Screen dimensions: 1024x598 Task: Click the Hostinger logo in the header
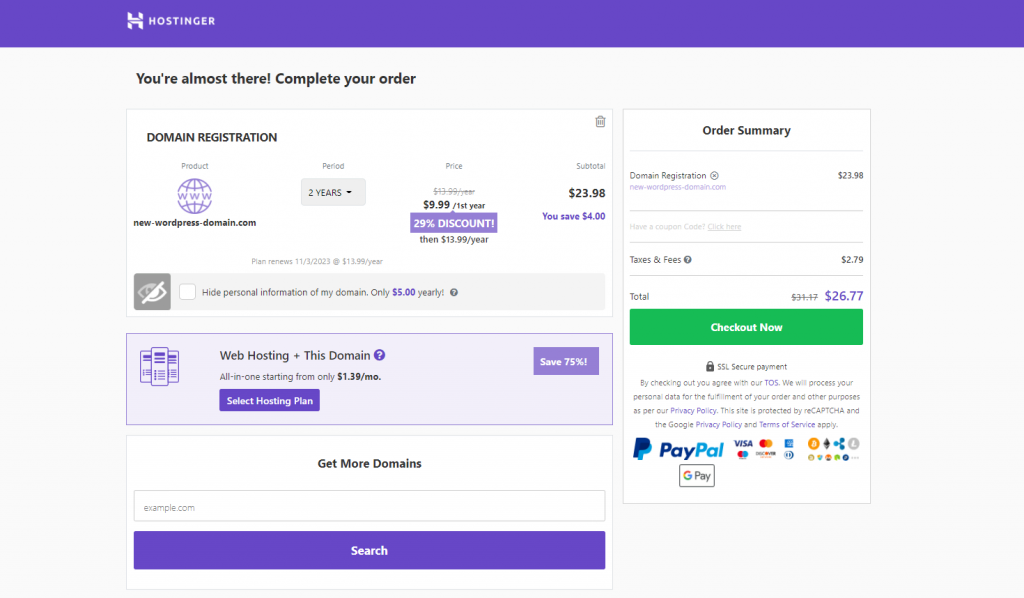click(170, 20)
